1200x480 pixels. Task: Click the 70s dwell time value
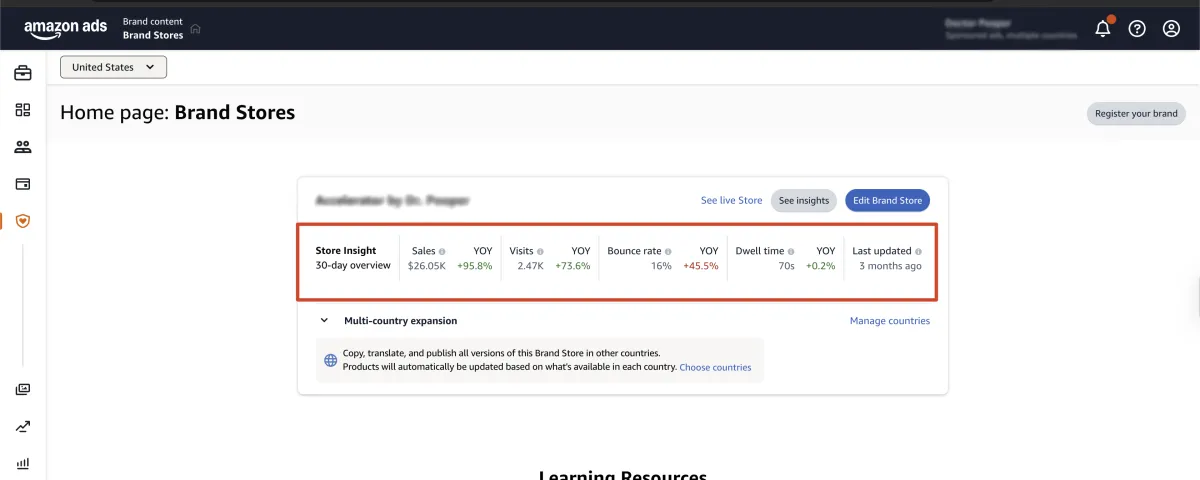(787, 266)
